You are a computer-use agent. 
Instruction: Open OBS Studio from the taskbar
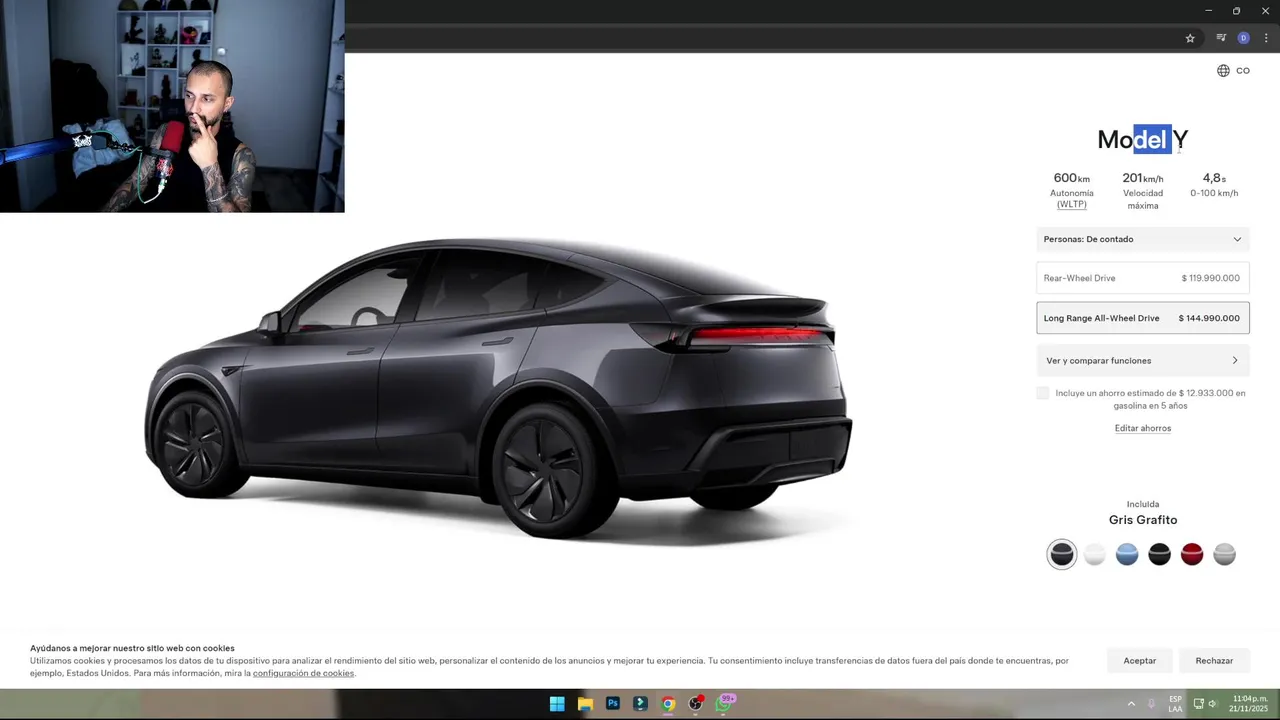click(696, 704)
